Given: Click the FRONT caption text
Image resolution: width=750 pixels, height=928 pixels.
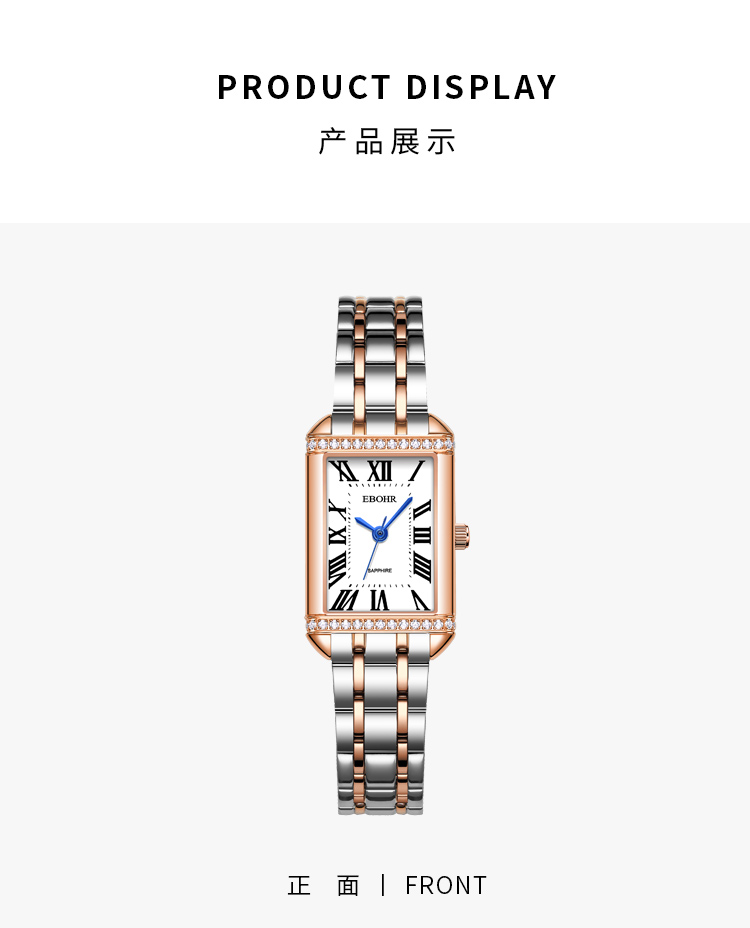Looking at the screenshot, I should click(x=446, y=885).
